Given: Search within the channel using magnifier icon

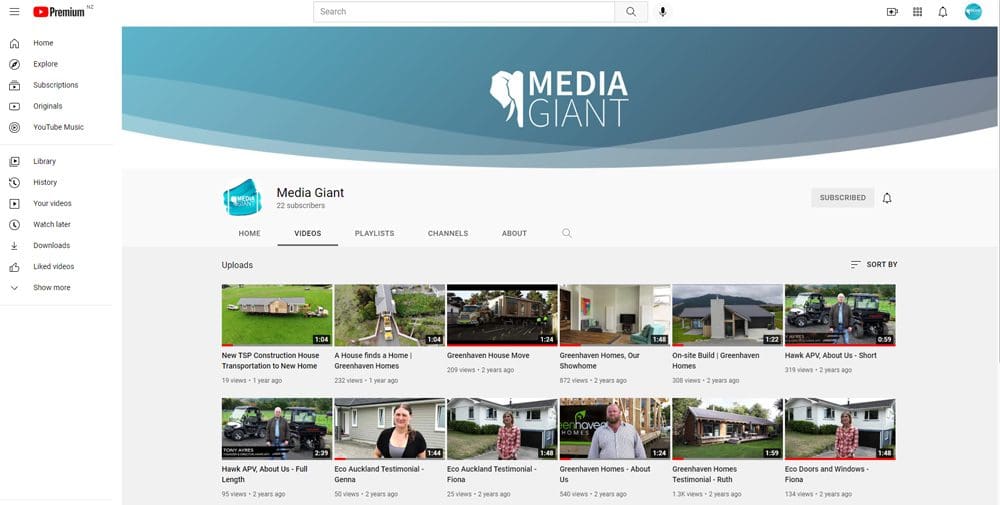Looking at the screenshot, I should pyautogui.click(x=566, y=233).
